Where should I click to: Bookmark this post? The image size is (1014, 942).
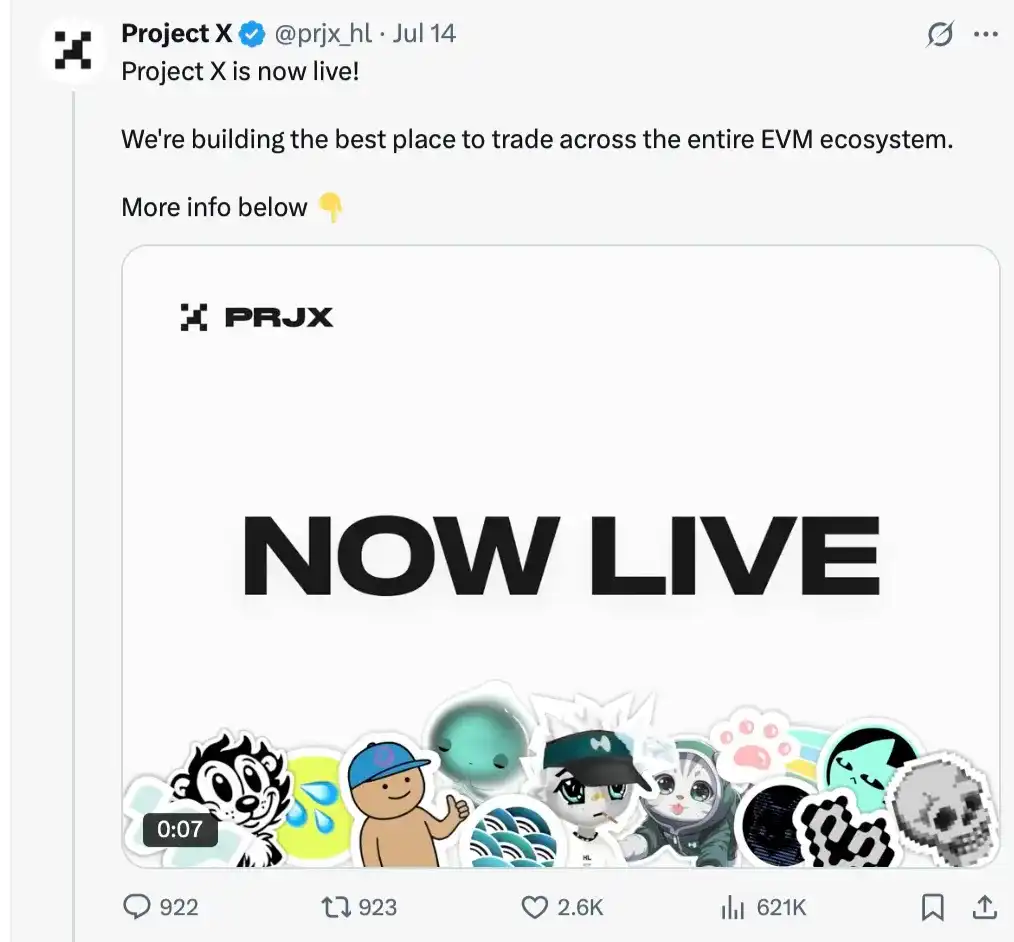tap(932, 907)
